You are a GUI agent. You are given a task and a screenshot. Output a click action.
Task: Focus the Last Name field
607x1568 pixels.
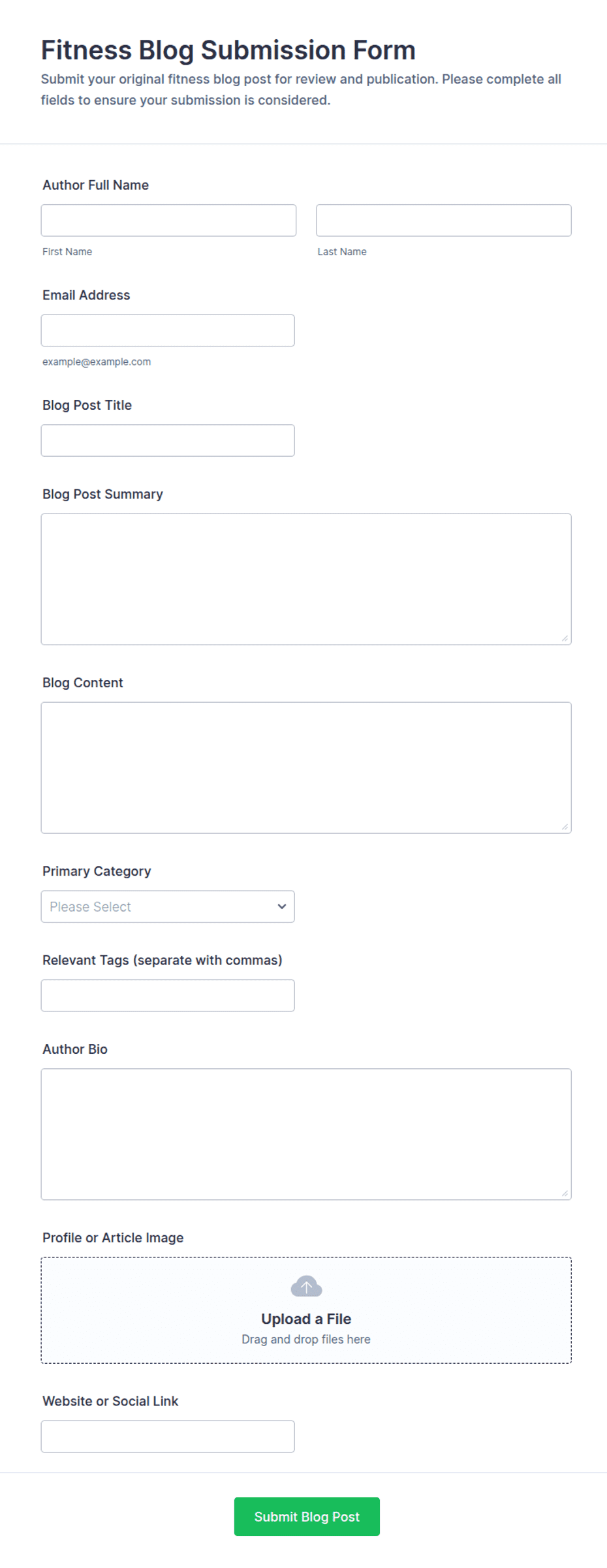click(x=444, y=221)
